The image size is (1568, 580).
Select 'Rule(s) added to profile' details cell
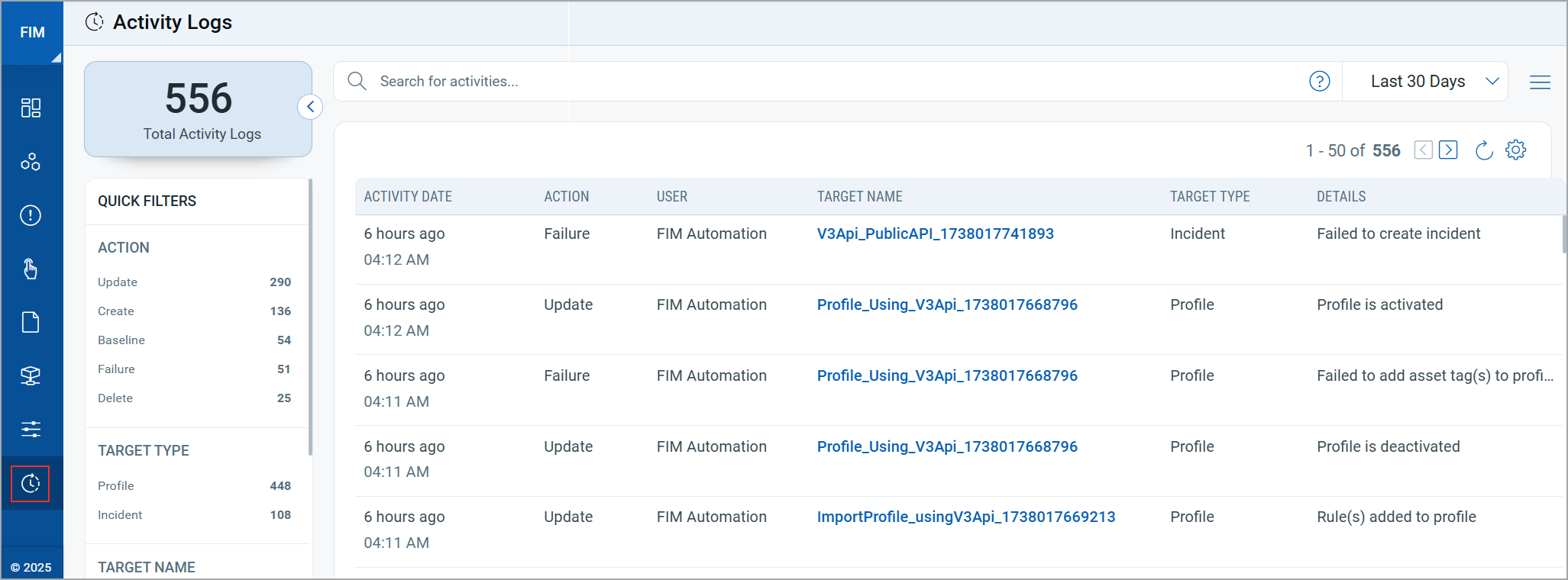click(x=1396, y=517)
